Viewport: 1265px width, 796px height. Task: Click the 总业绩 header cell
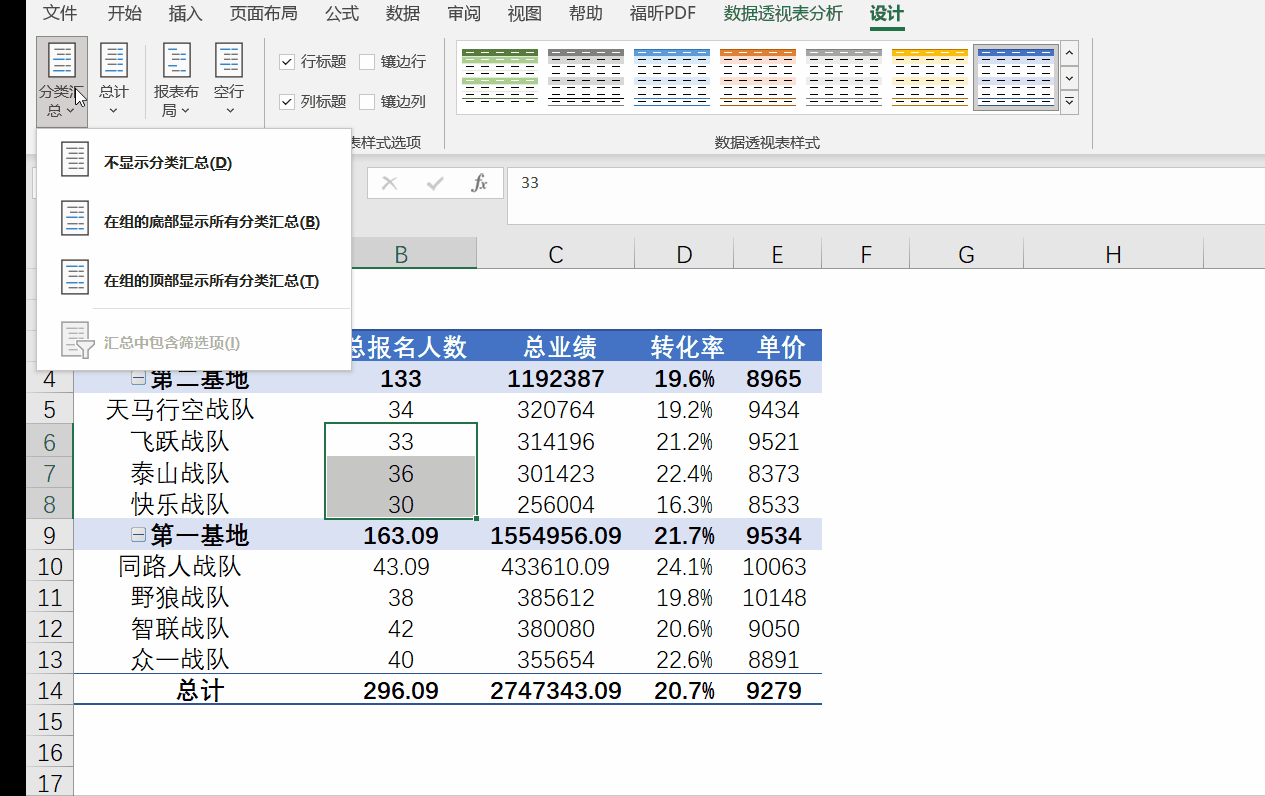tap(555, 347)
